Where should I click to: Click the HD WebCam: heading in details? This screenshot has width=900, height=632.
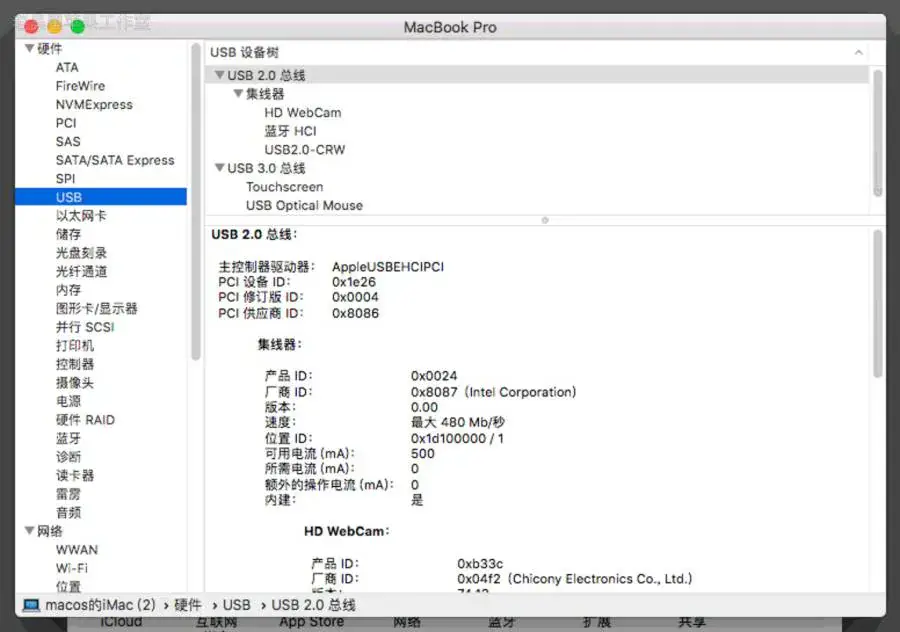click(346, 532)
